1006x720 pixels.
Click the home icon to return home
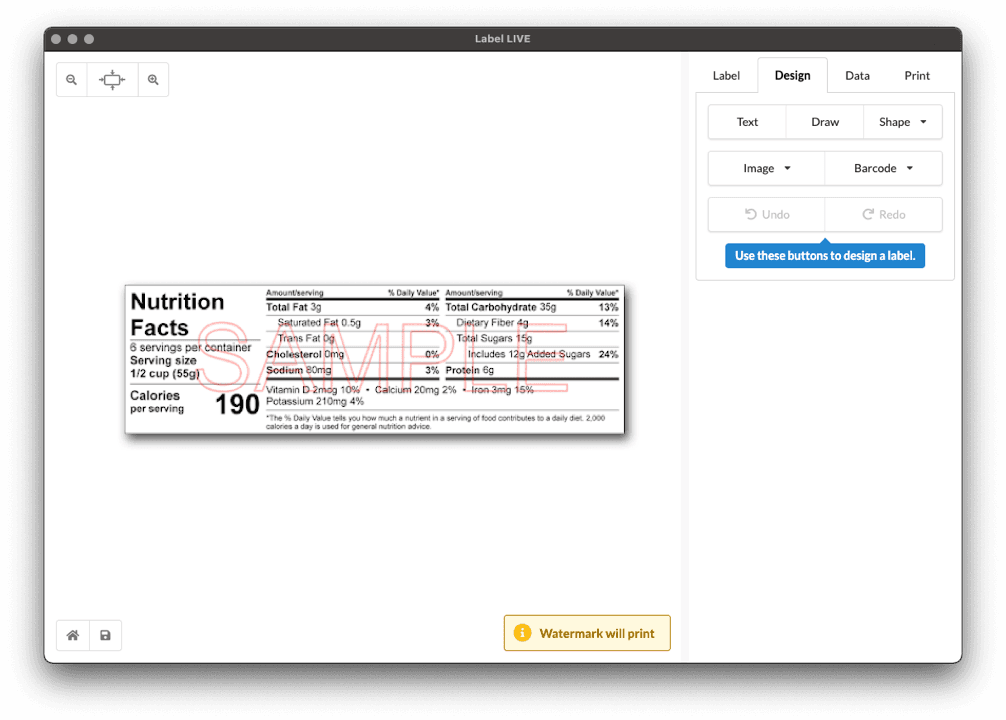click(x=72, y=635)
